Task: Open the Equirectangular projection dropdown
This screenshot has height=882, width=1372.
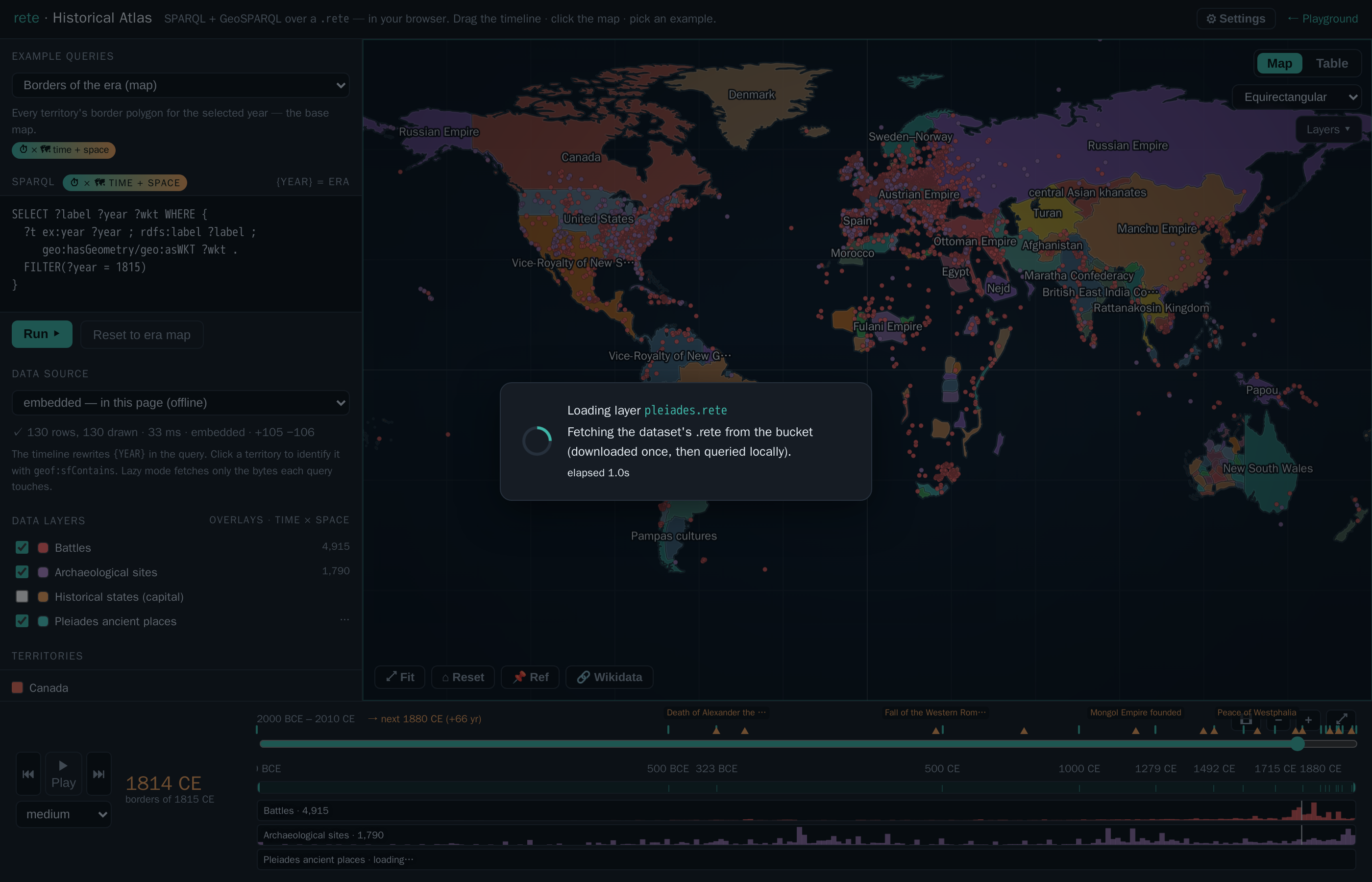Action: [1297, 97]
